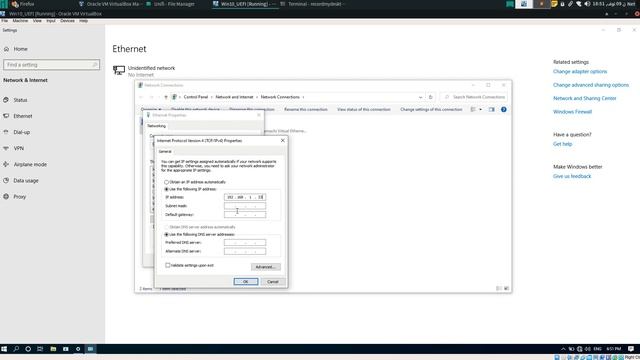Cancel the IPv4 properties dialog

pos(273,282)
